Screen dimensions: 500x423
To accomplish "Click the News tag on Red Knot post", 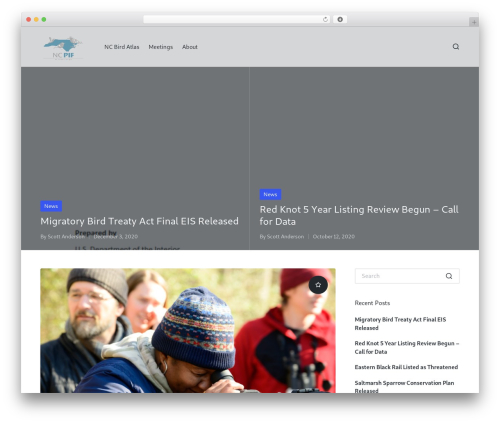I will 270,194.
